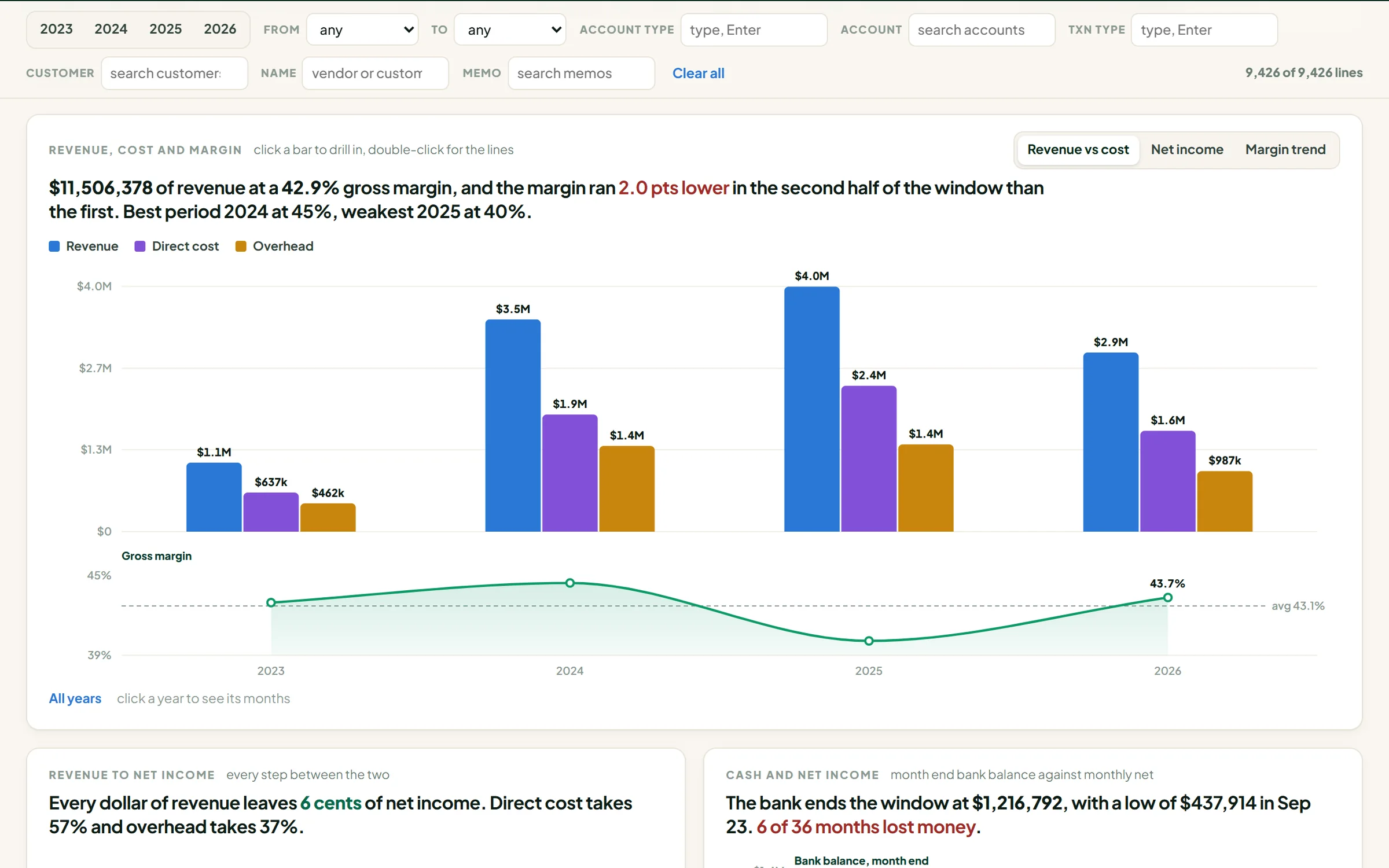Click the 2023 x-axis year label
The image size is (1389, 868).
coord(271,671)
